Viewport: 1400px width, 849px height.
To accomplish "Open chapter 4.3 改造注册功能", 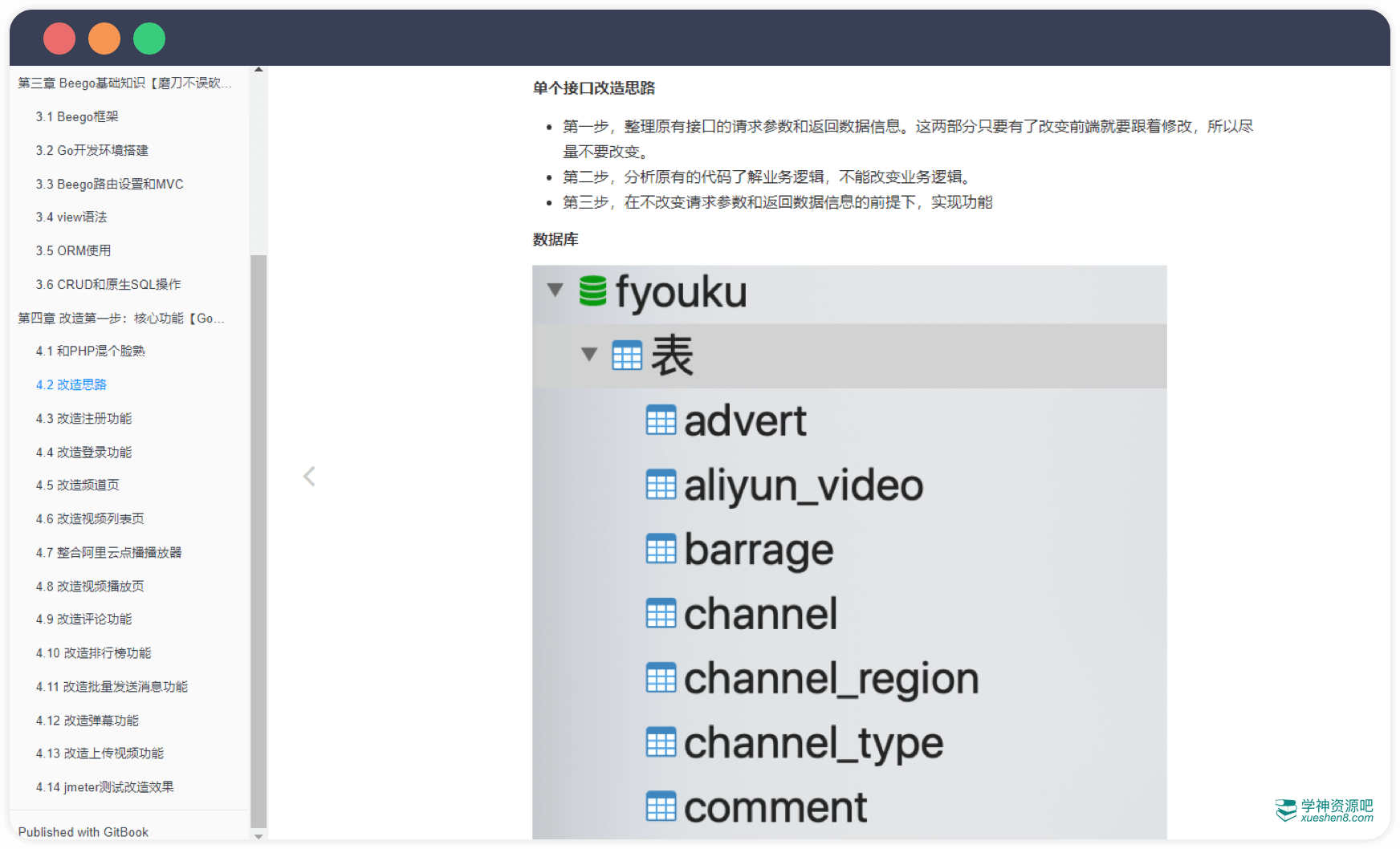I will tap(83, 419).
